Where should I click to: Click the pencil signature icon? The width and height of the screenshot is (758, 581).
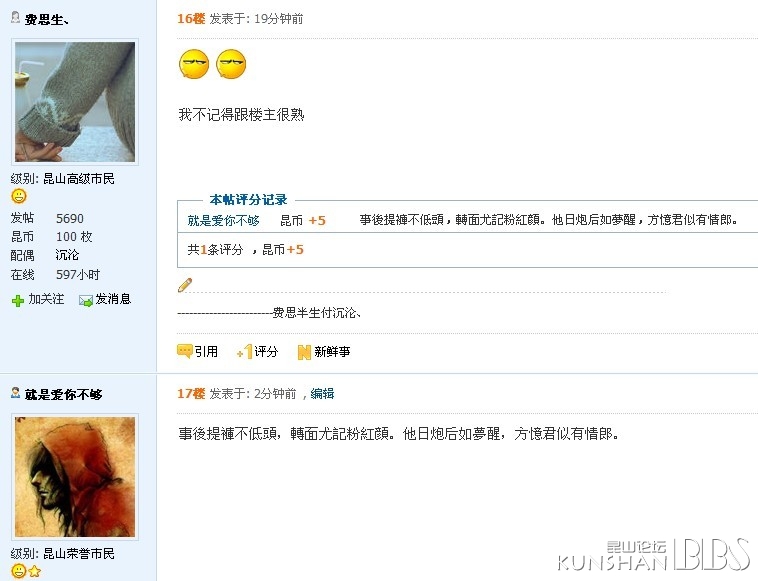pyautogui.click(x=185, y=285)
